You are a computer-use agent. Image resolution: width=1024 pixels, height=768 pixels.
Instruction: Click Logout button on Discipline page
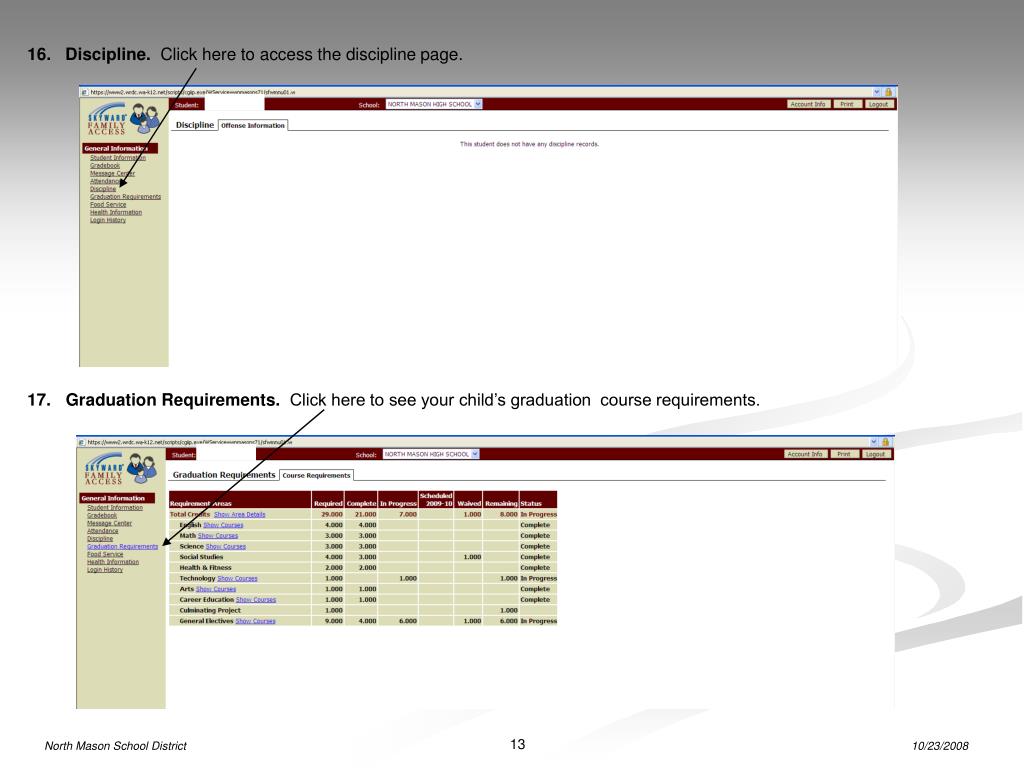point(878,104)
